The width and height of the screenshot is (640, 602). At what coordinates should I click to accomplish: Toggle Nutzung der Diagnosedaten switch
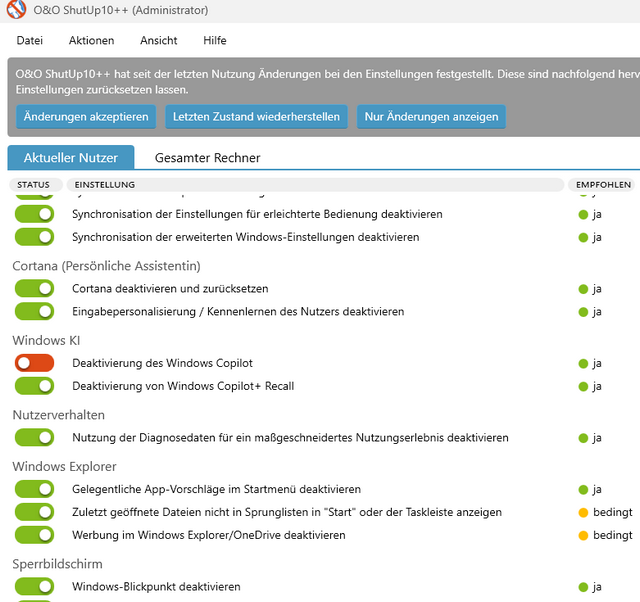tap(34, 438)
